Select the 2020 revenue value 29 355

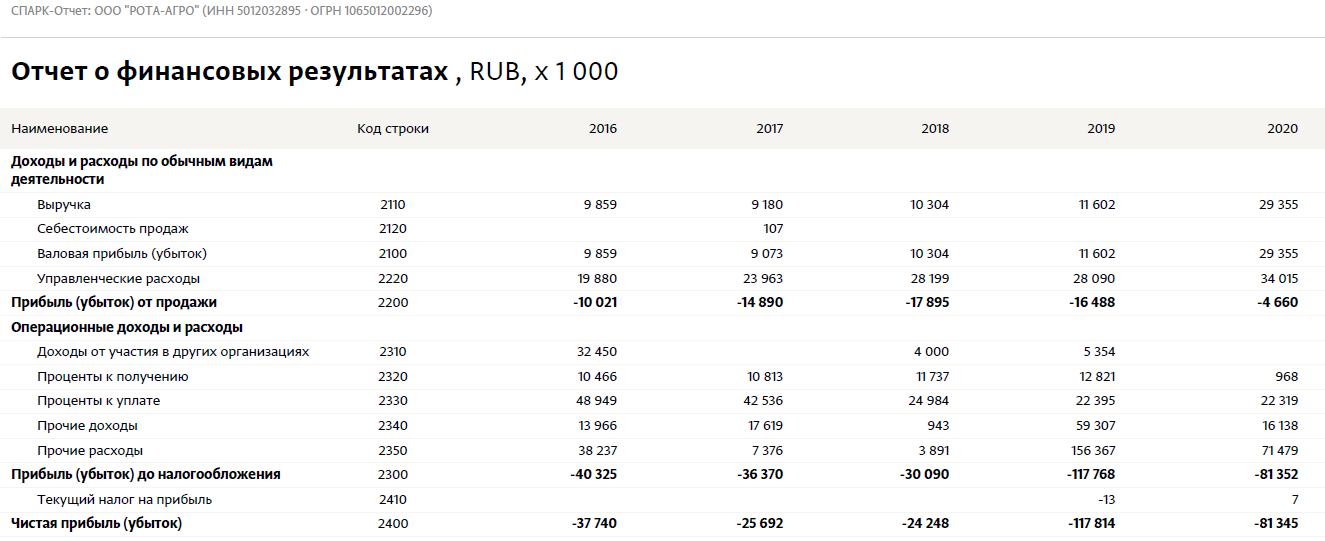tap(1279, 205)
